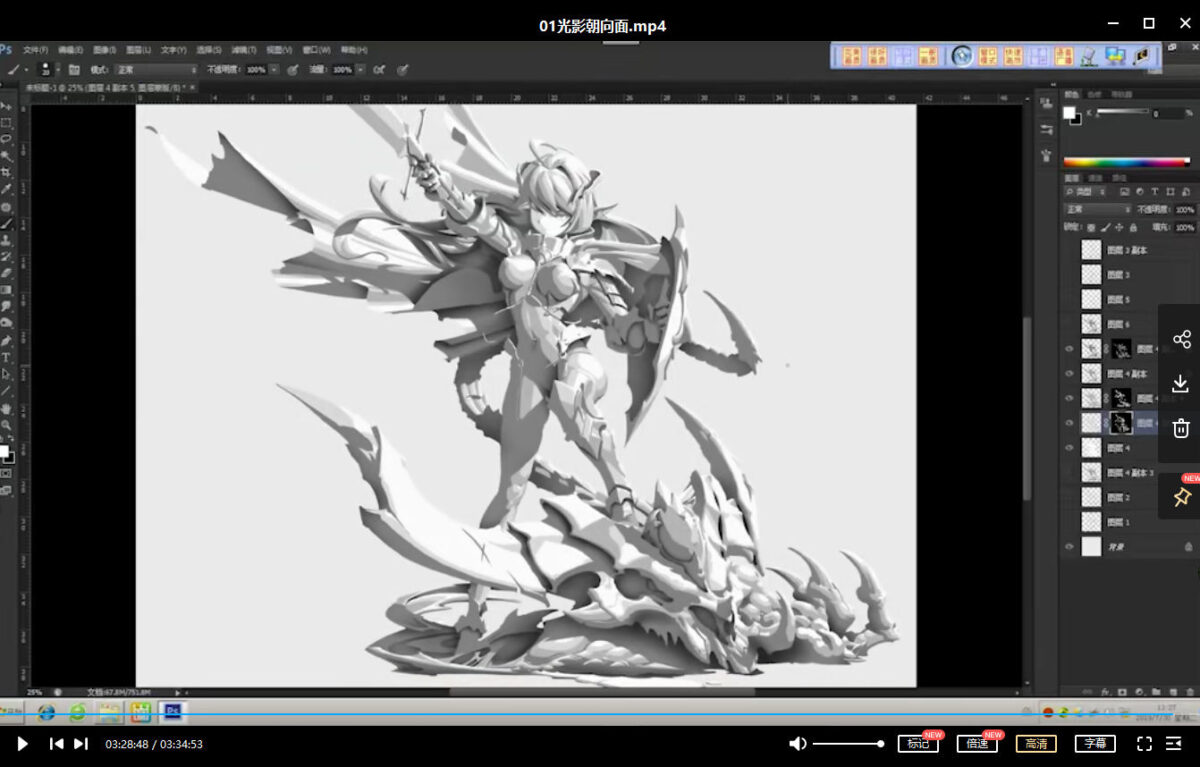Open the 图像(I) menu

(x=106, y=49)
